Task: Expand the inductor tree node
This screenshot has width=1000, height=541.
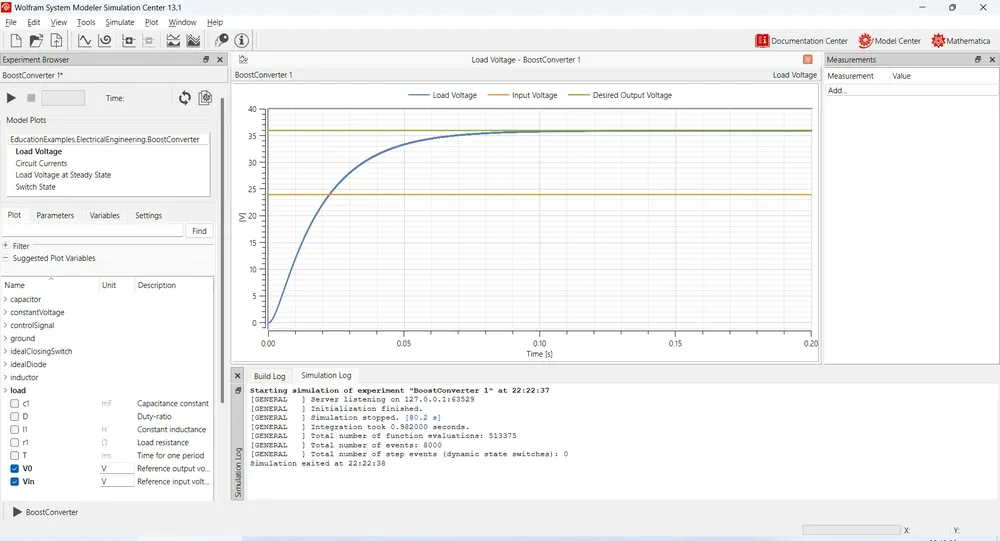Action: (6, 378)
